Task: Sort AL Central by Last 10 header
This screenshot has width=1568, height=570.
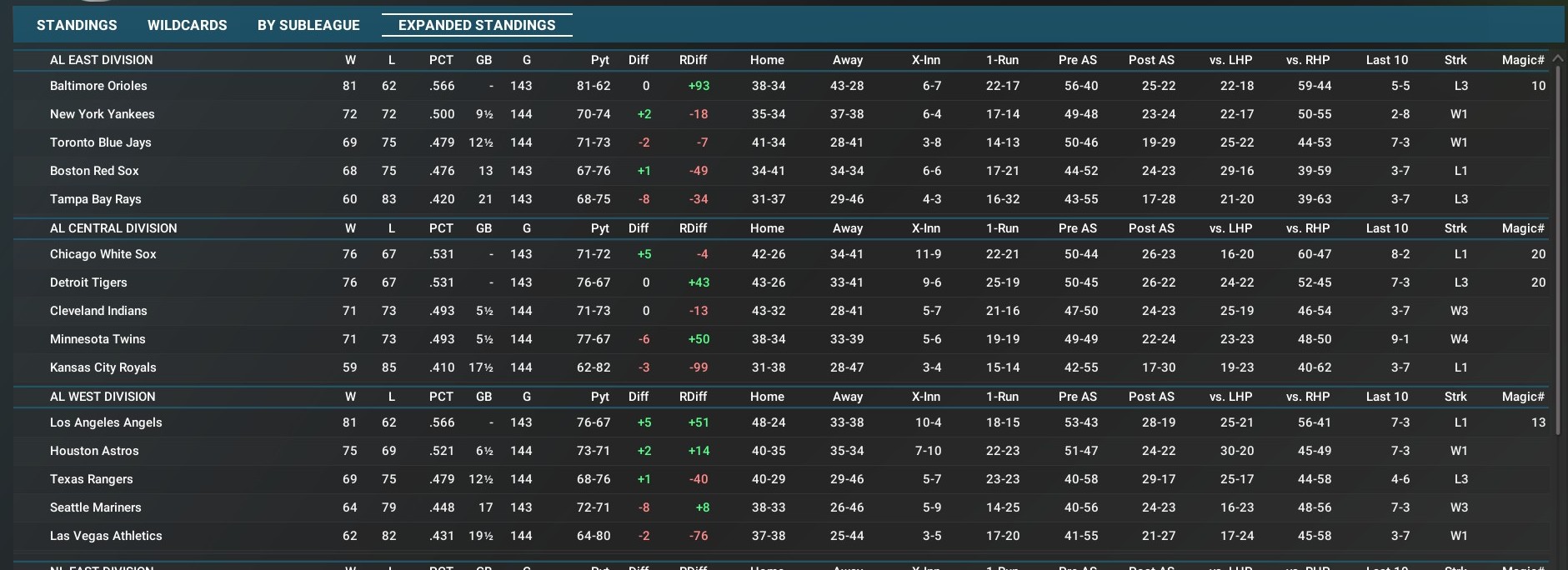Action: point(1386,228)
